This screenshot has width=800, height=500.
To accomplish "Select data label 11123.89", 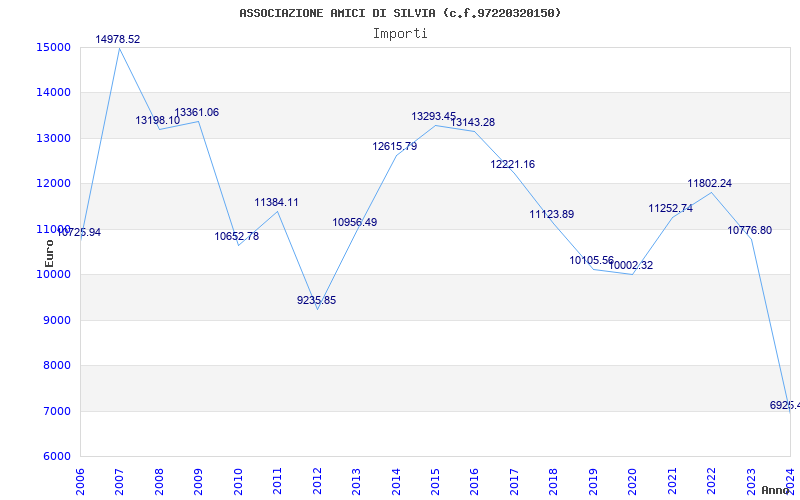I will click(x=552, y=214).
